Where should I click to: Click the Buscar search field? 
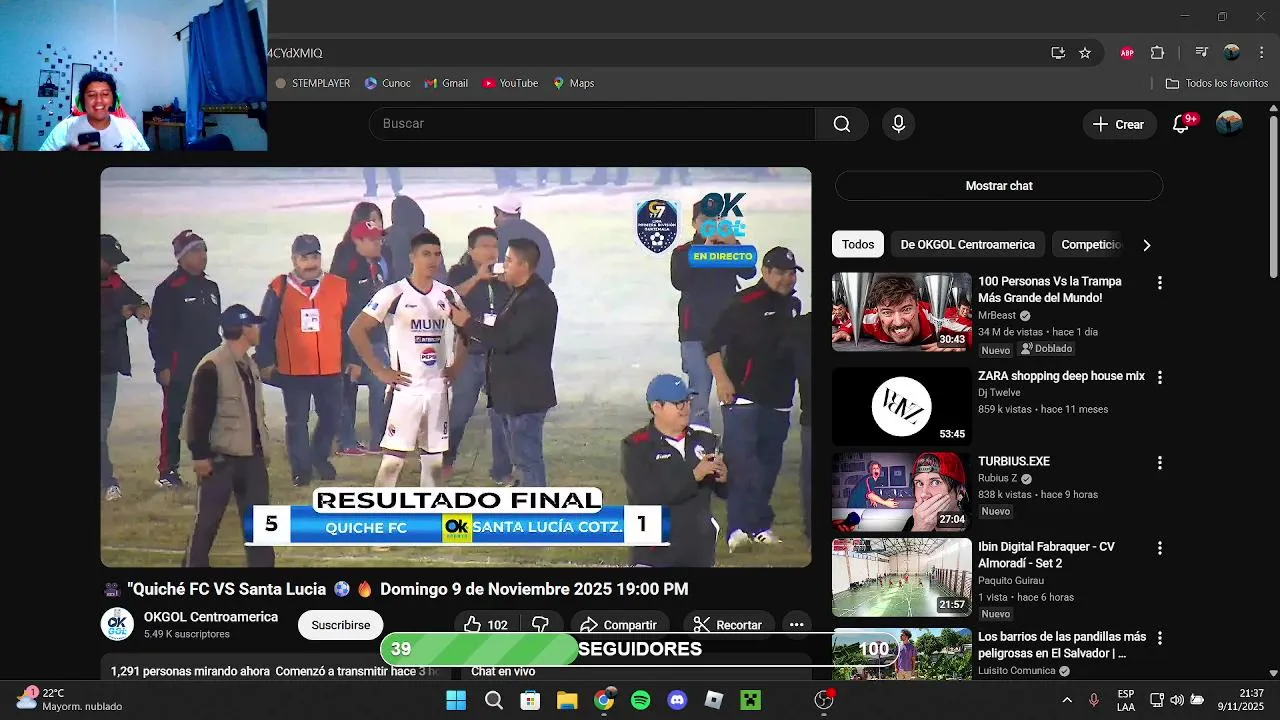592,124
